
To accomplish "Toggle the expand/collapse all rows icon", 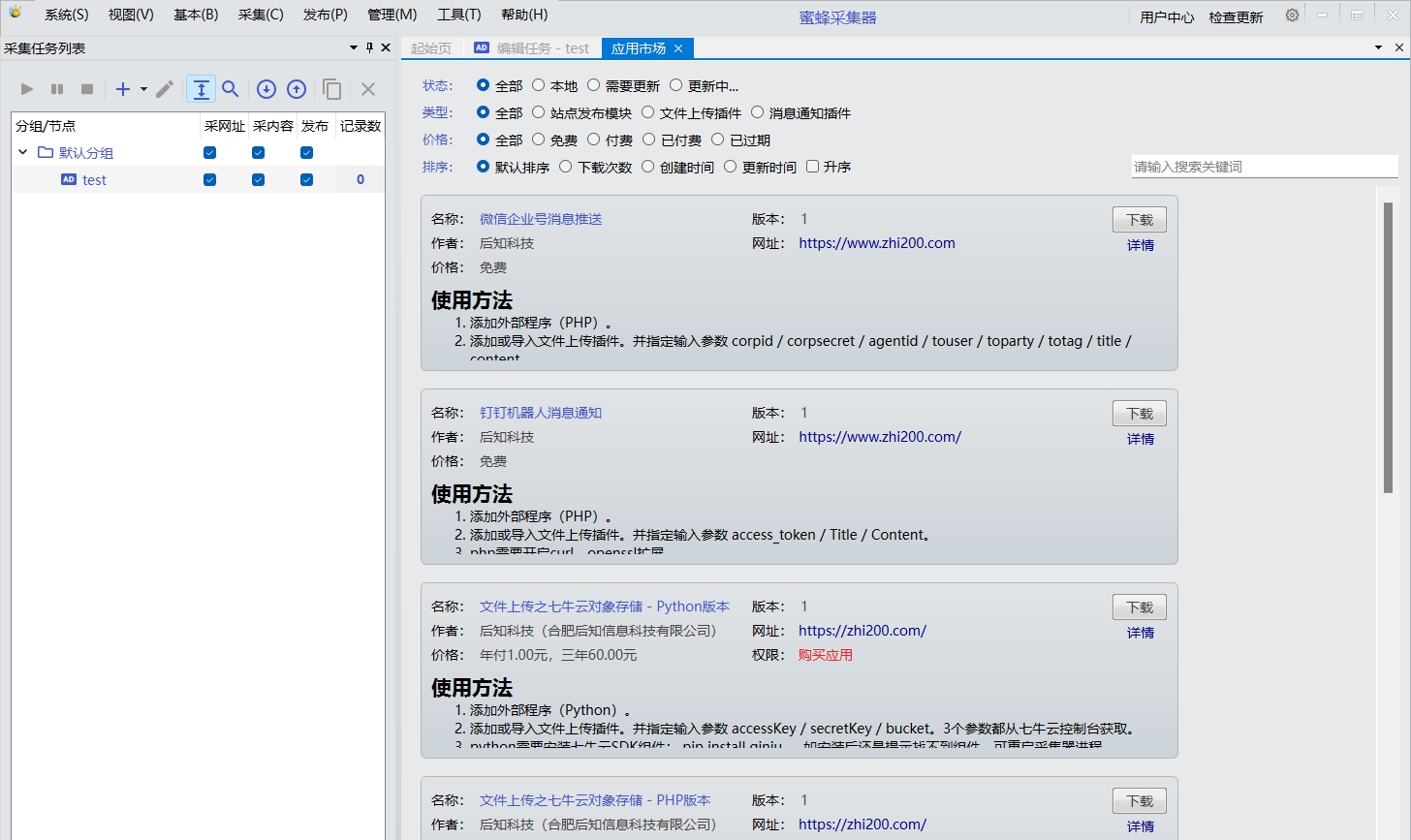I will (201, 89).
